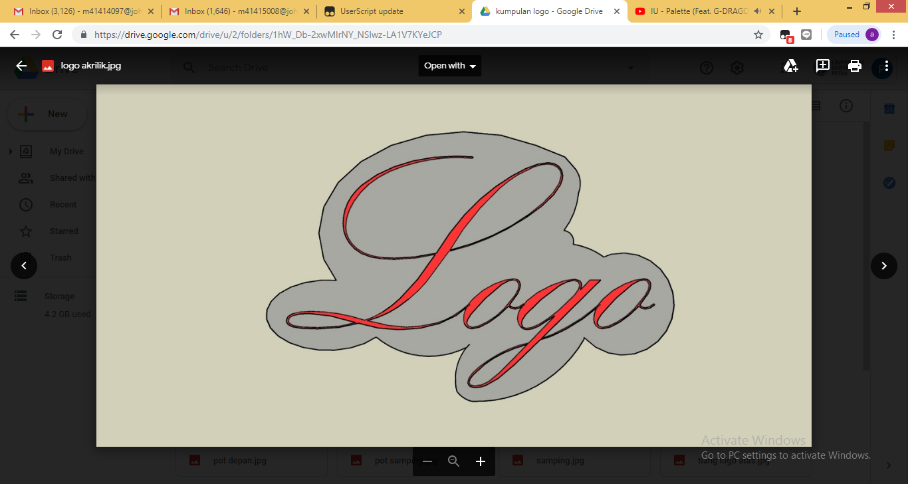The height and width of the screenshot is (484, 908).
Task: Zoom in with the plus button
Action: pos(480,461)
